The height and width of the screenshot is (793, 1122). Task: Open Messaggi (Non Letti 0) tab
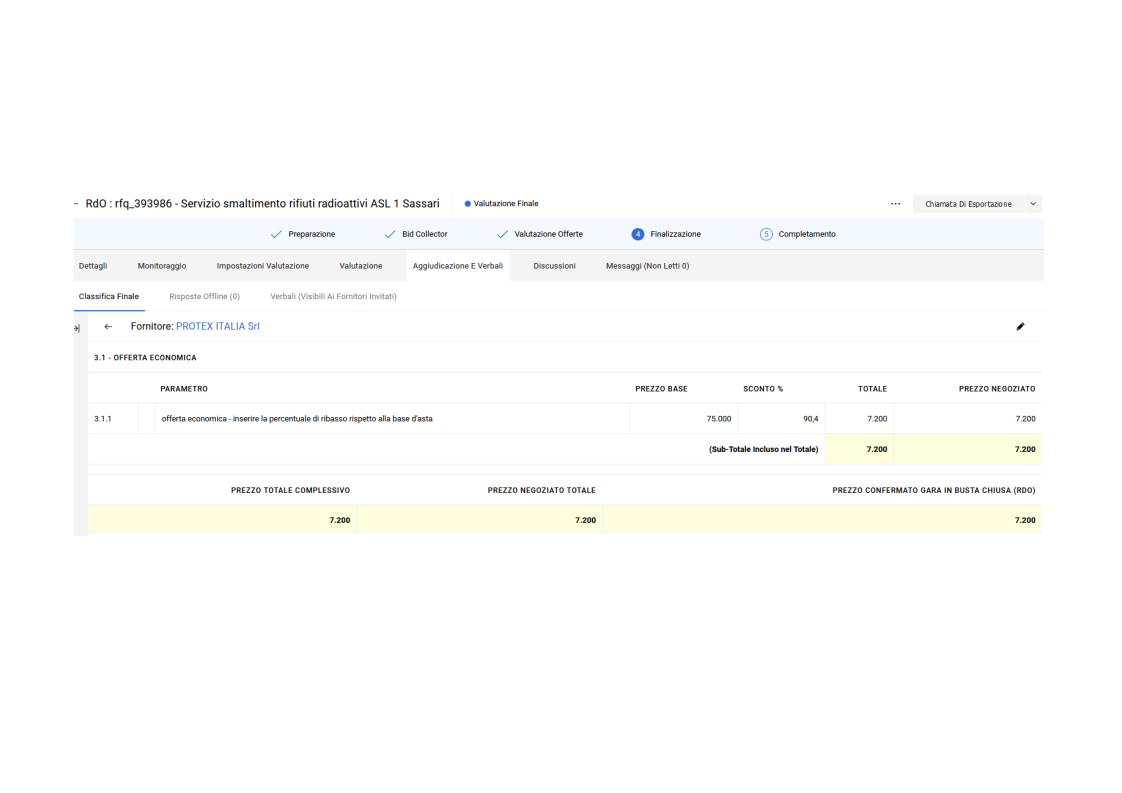(x=647, y=266)
